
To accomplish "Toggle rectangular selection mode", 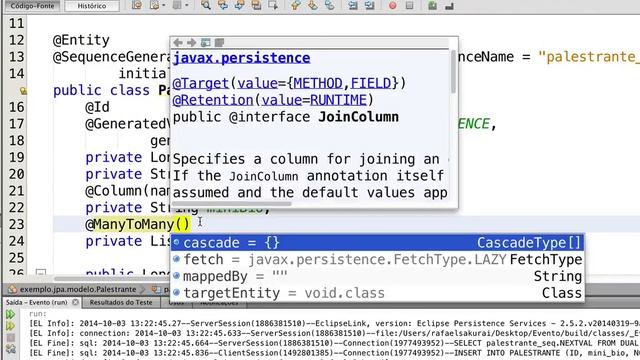I will (x=273, y=6).
